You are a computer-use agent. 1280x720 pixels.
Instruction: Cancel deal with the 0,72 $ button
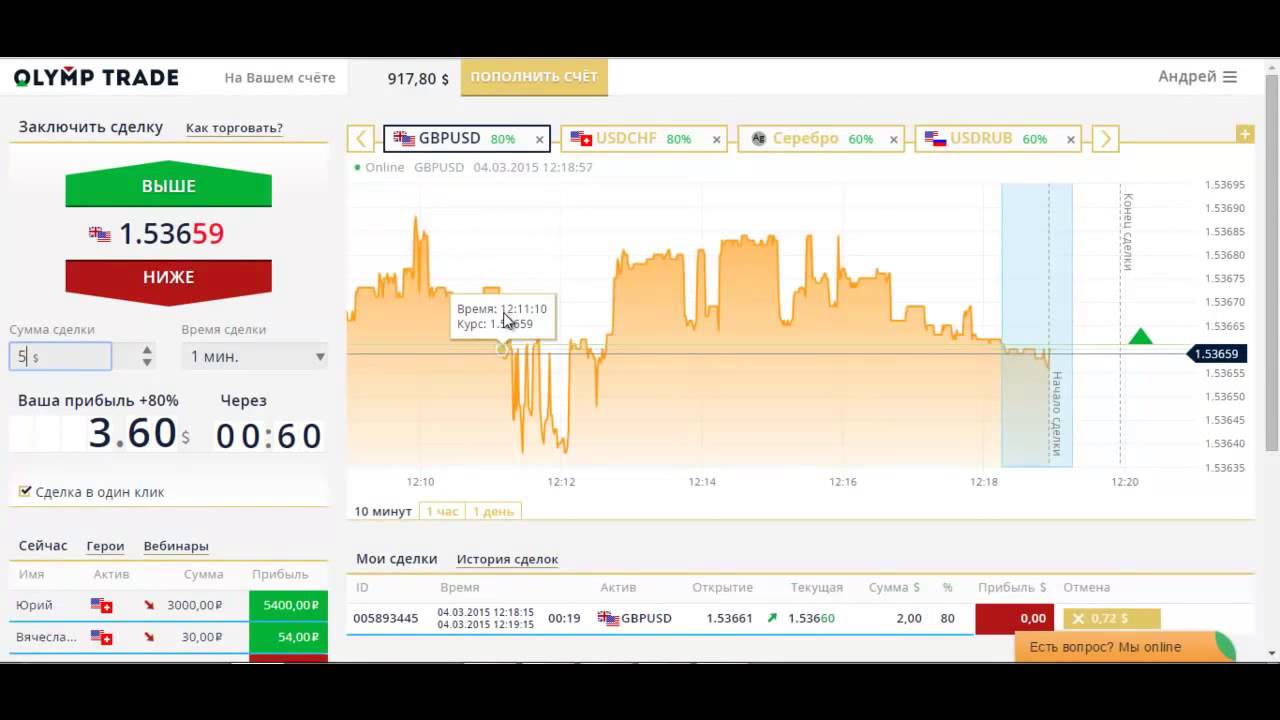1112,618
